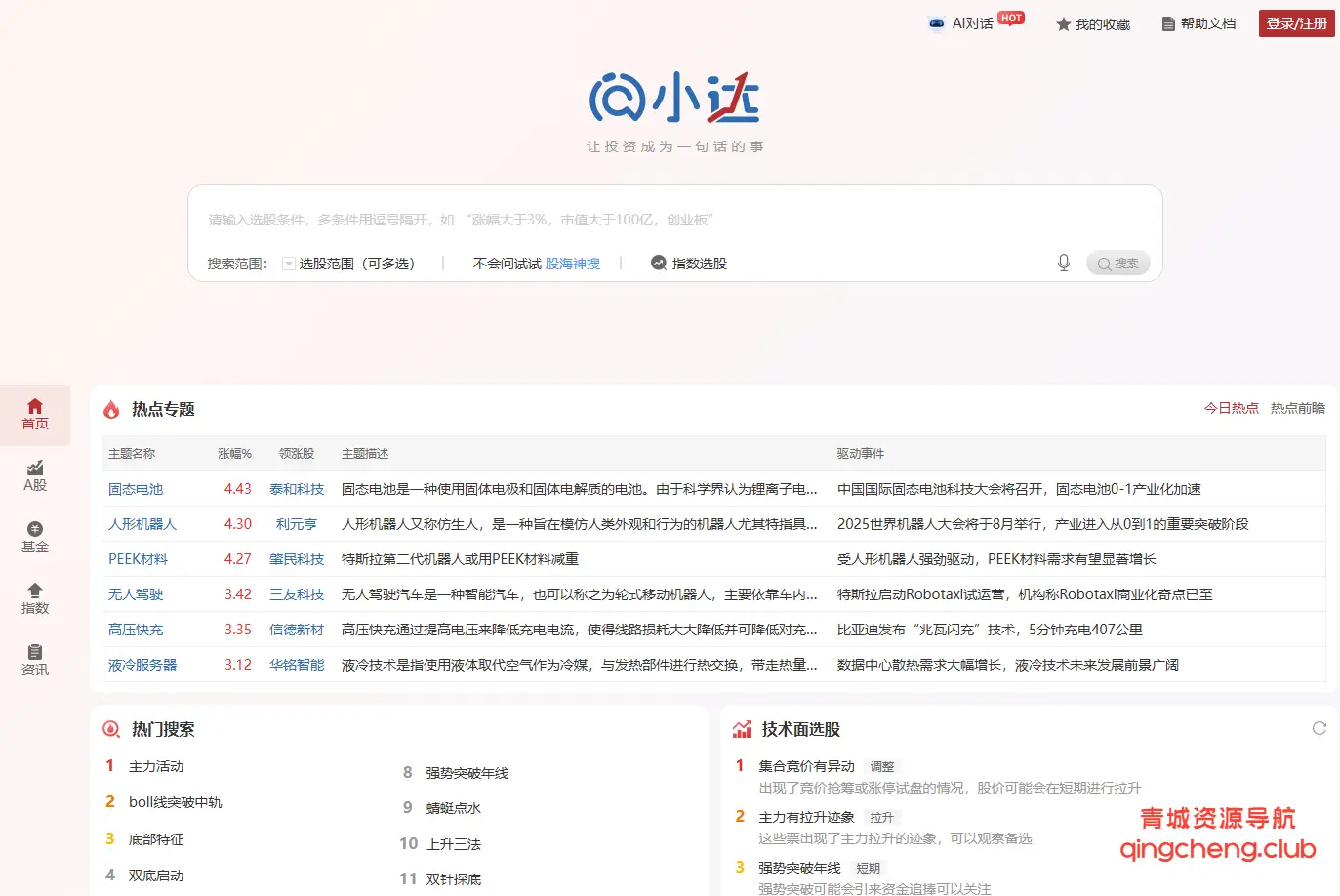Select the 今日热点 tab

point(1232,409)
